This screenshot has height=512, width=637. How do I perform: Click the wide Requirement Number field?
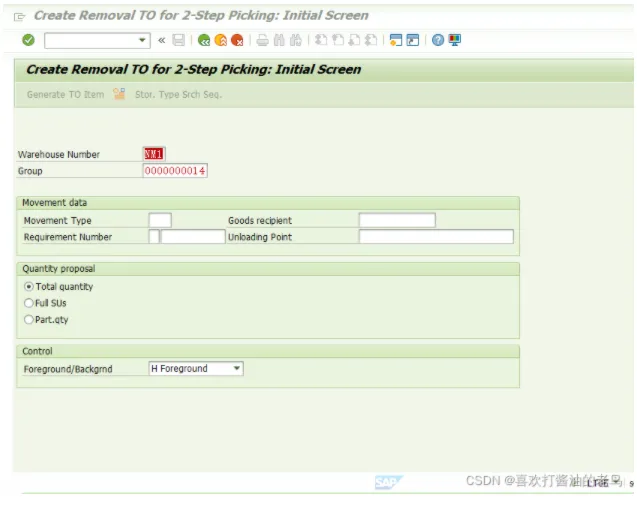pyautogui.click(x=193, y=236)
